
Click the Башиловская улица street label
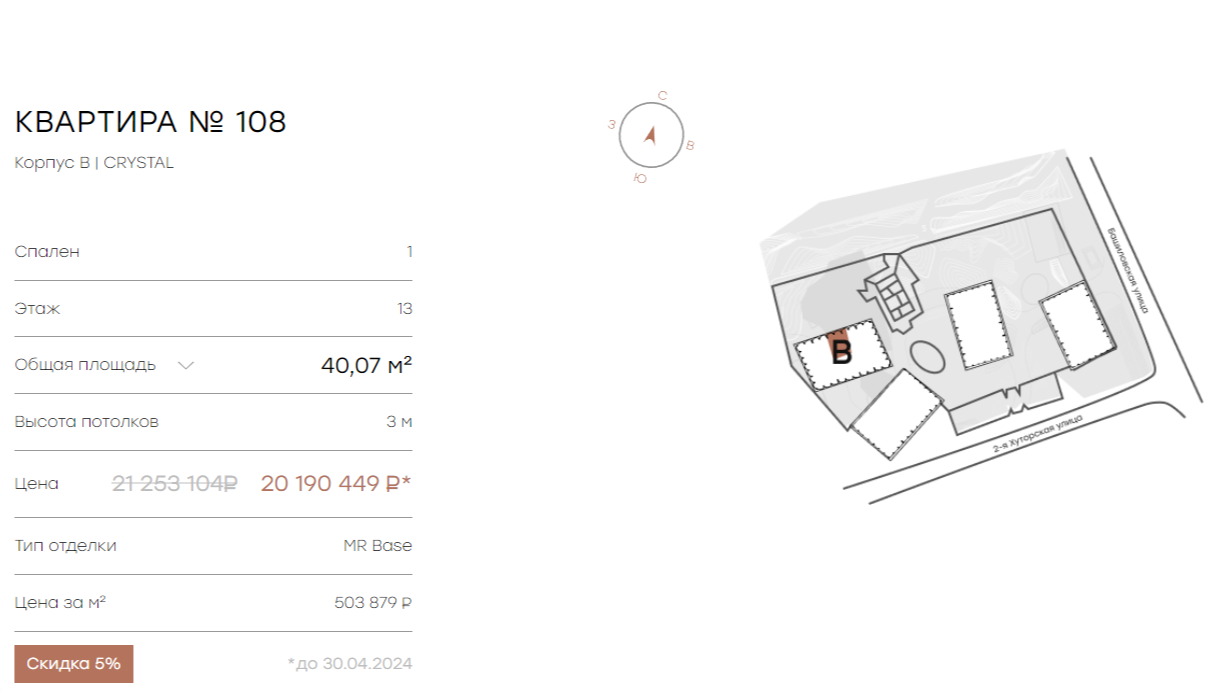pos(1127,270)
